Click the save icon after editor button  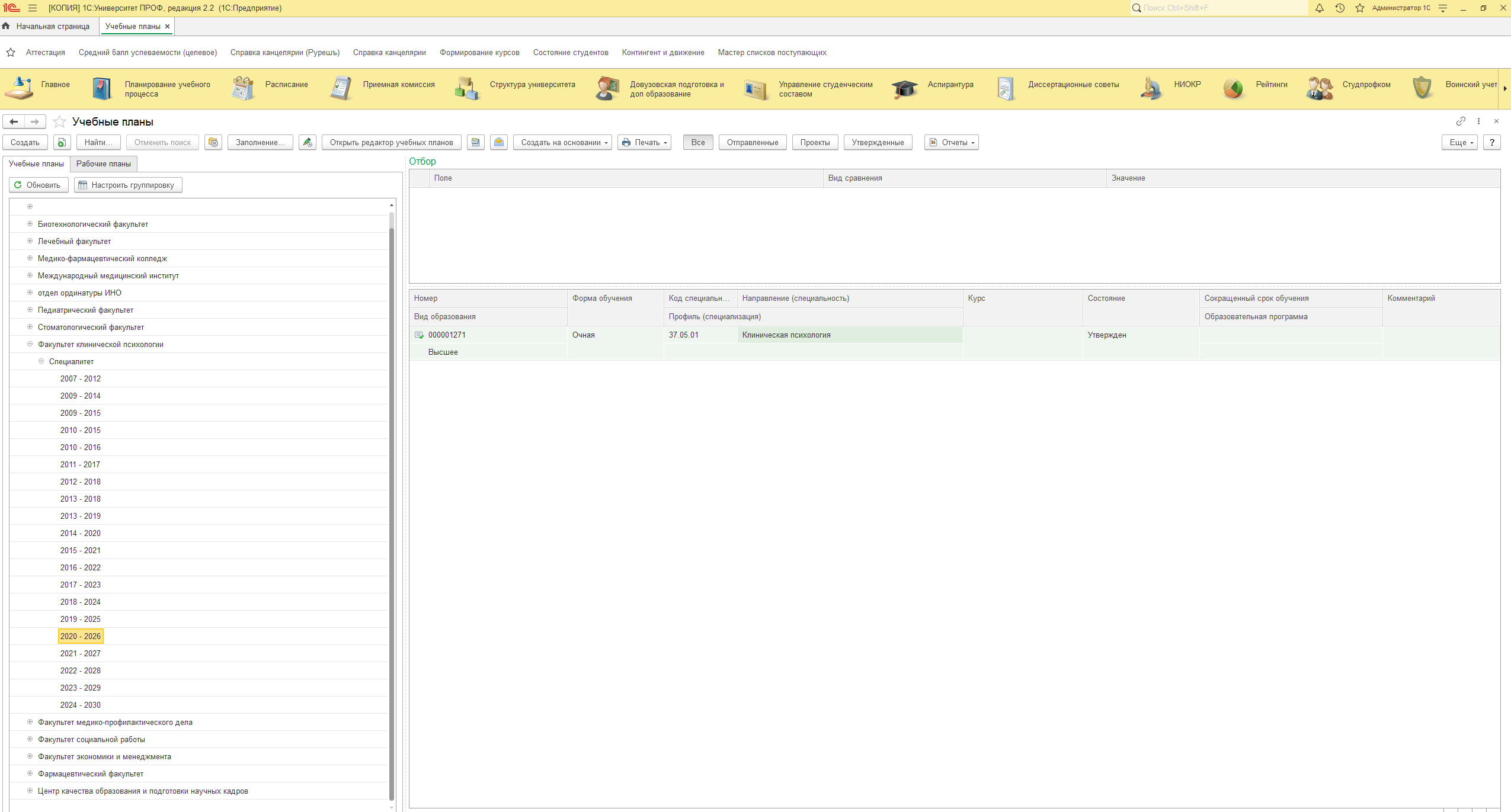[476, 142]
